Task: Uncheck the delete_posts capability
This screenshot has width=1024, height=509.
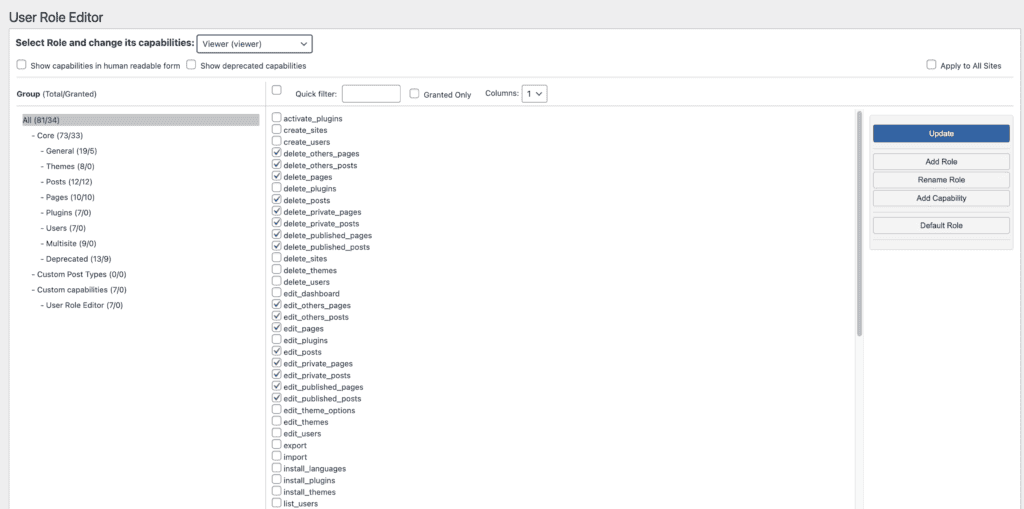Action: click(277, 199)
